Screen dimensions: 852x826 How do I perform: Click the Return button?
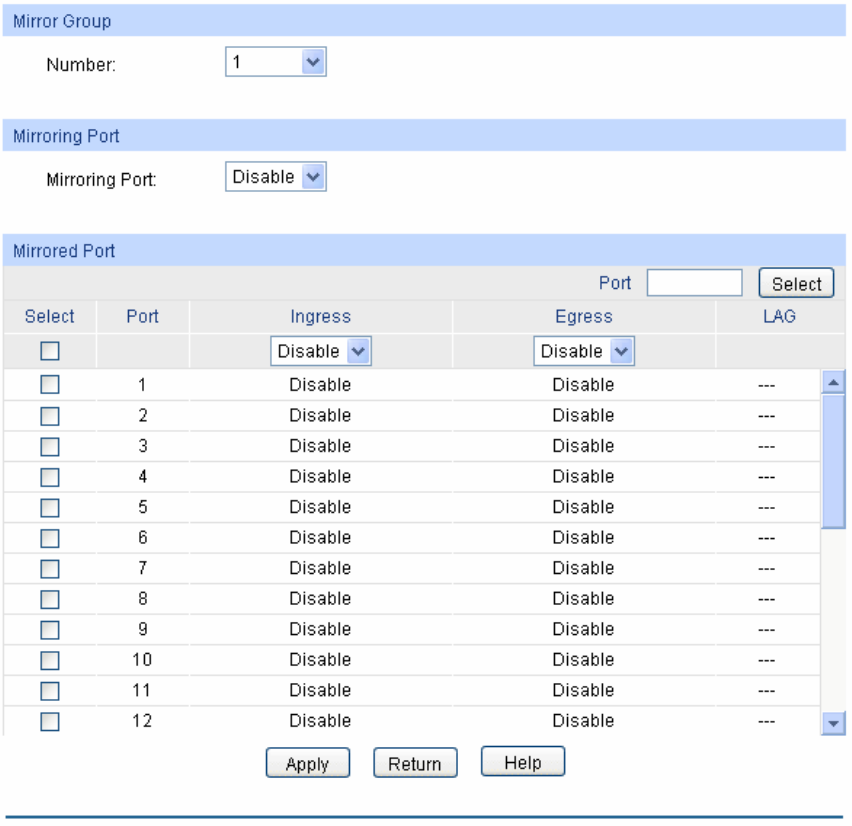[415, 764]
